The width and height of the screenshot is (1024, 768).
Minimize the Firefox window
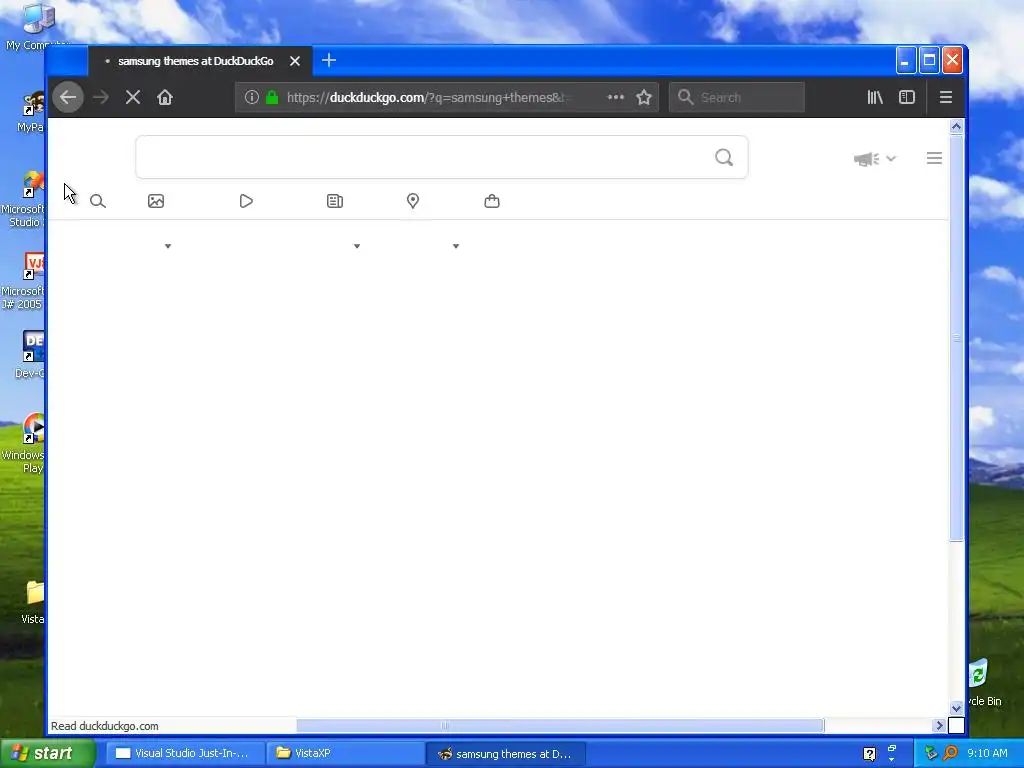pos(905,61)
